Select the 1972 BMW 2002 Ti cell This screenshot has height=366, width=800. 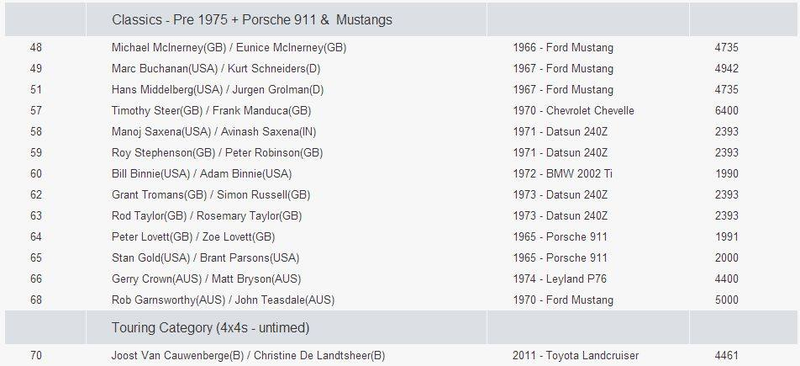click(x=563, y=174)
